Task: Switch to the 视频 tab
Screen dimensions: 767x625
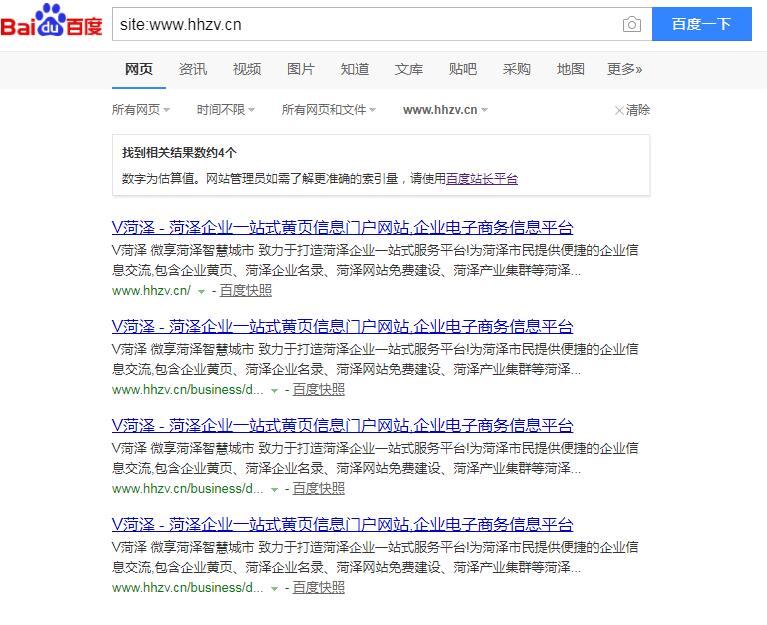Action: (247, 69)
